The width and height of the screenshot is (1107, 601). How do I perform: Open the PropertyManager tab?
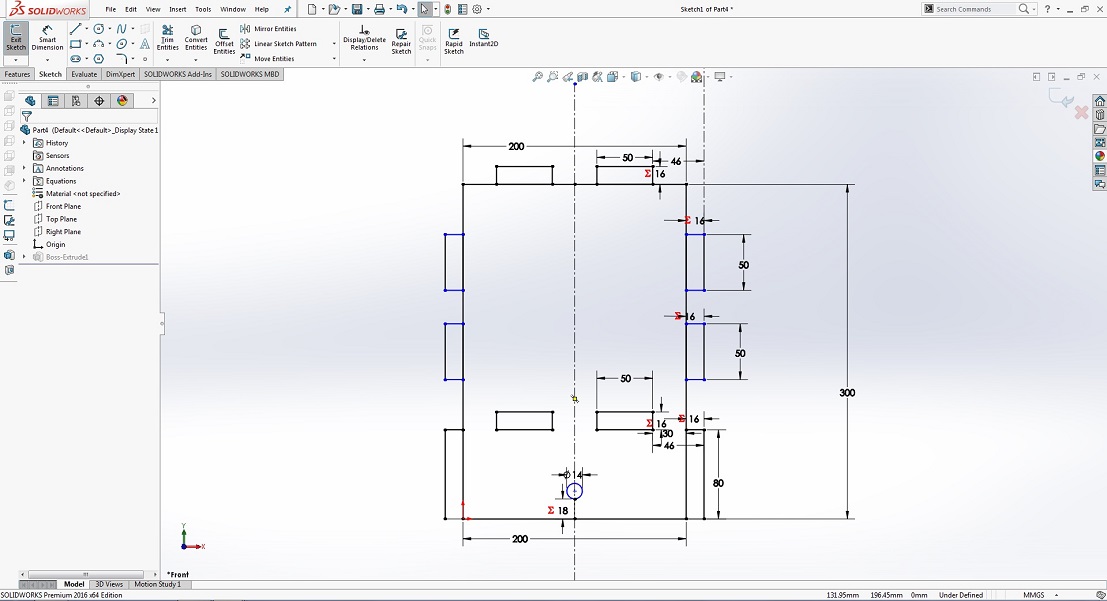coord(53,101)
